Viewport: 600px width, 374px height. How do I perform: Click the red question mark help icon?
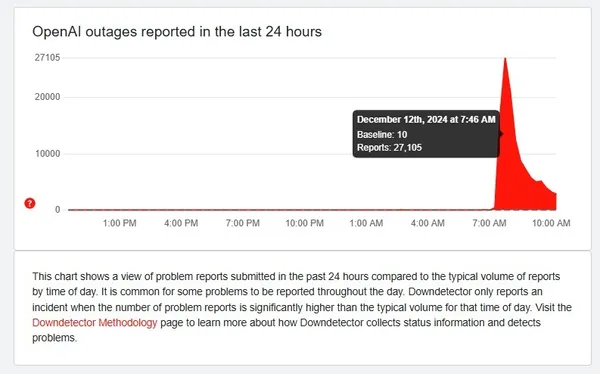click(x=30, y=203)
